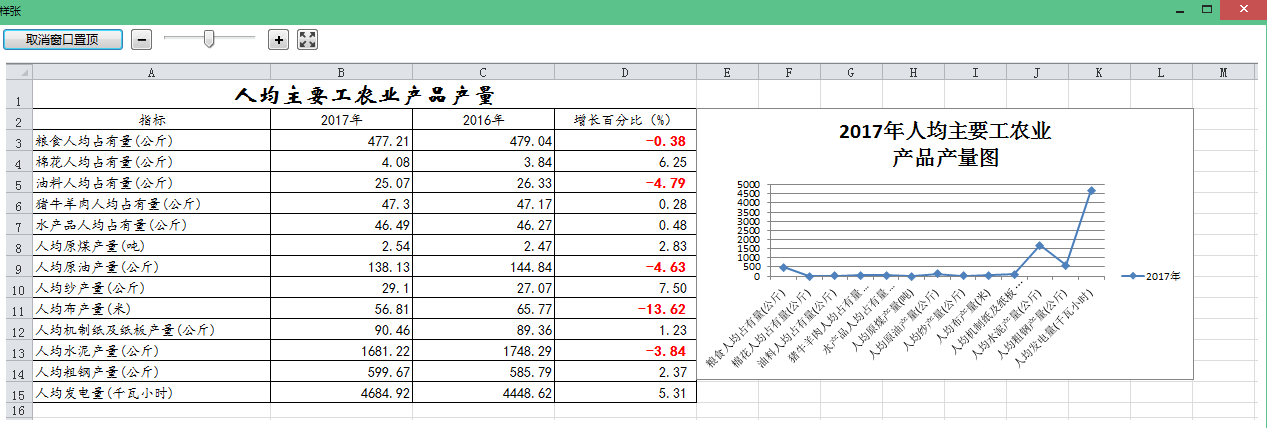Click the 取消窗口置顶 button
The height and width of the screenshot is (428, 1267).
[63, 39]
